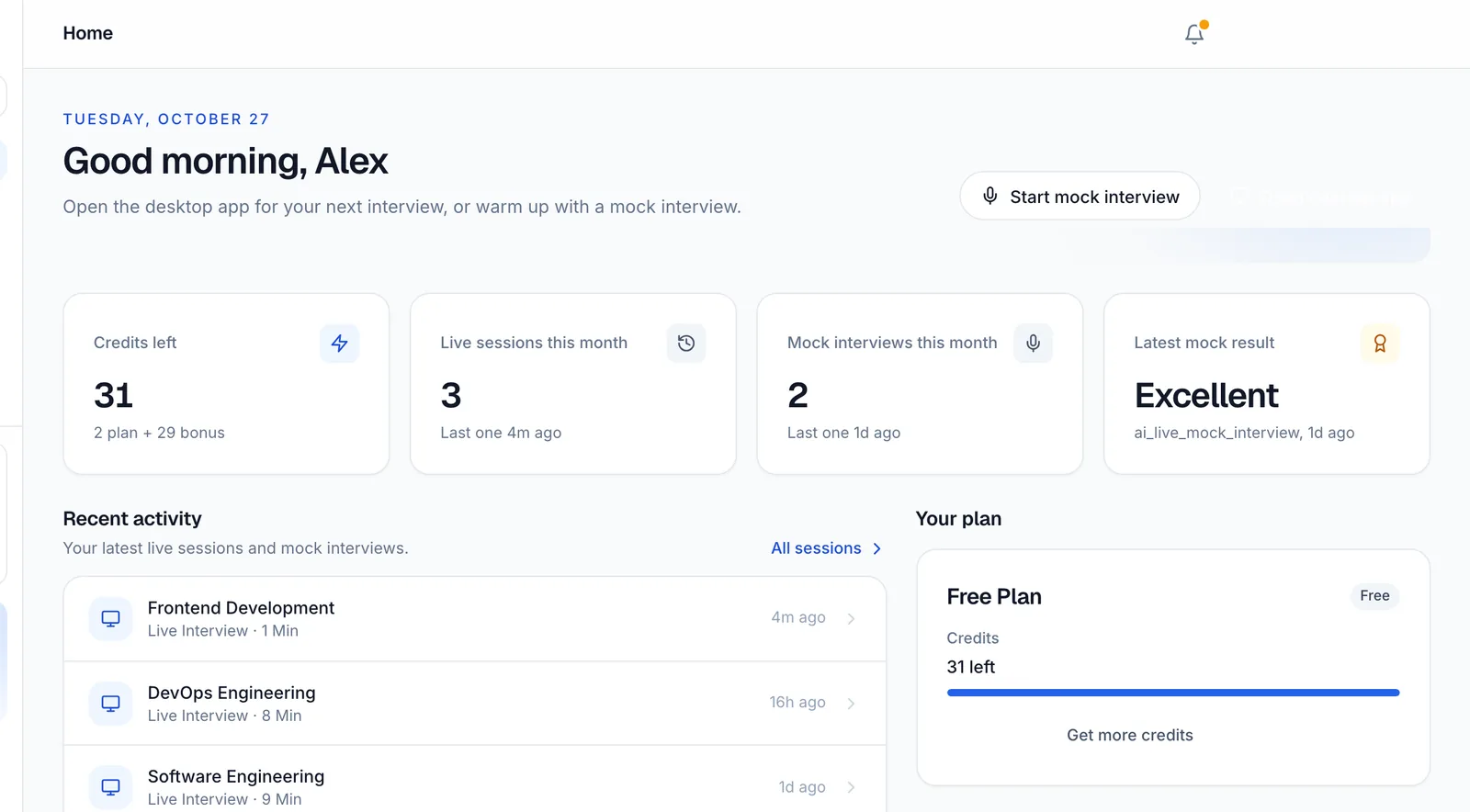Image resolution: width=1470 pixels, height=812 pixels.
Task: Click Get more credits
Action: click(1129, 735)
